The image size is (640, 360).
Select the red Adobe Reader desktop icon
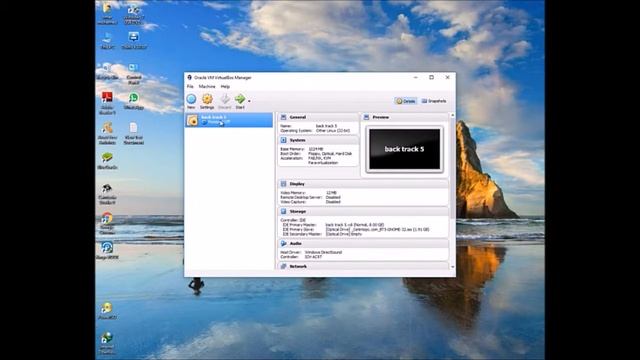pyautogui.click(x=107, y=102)
